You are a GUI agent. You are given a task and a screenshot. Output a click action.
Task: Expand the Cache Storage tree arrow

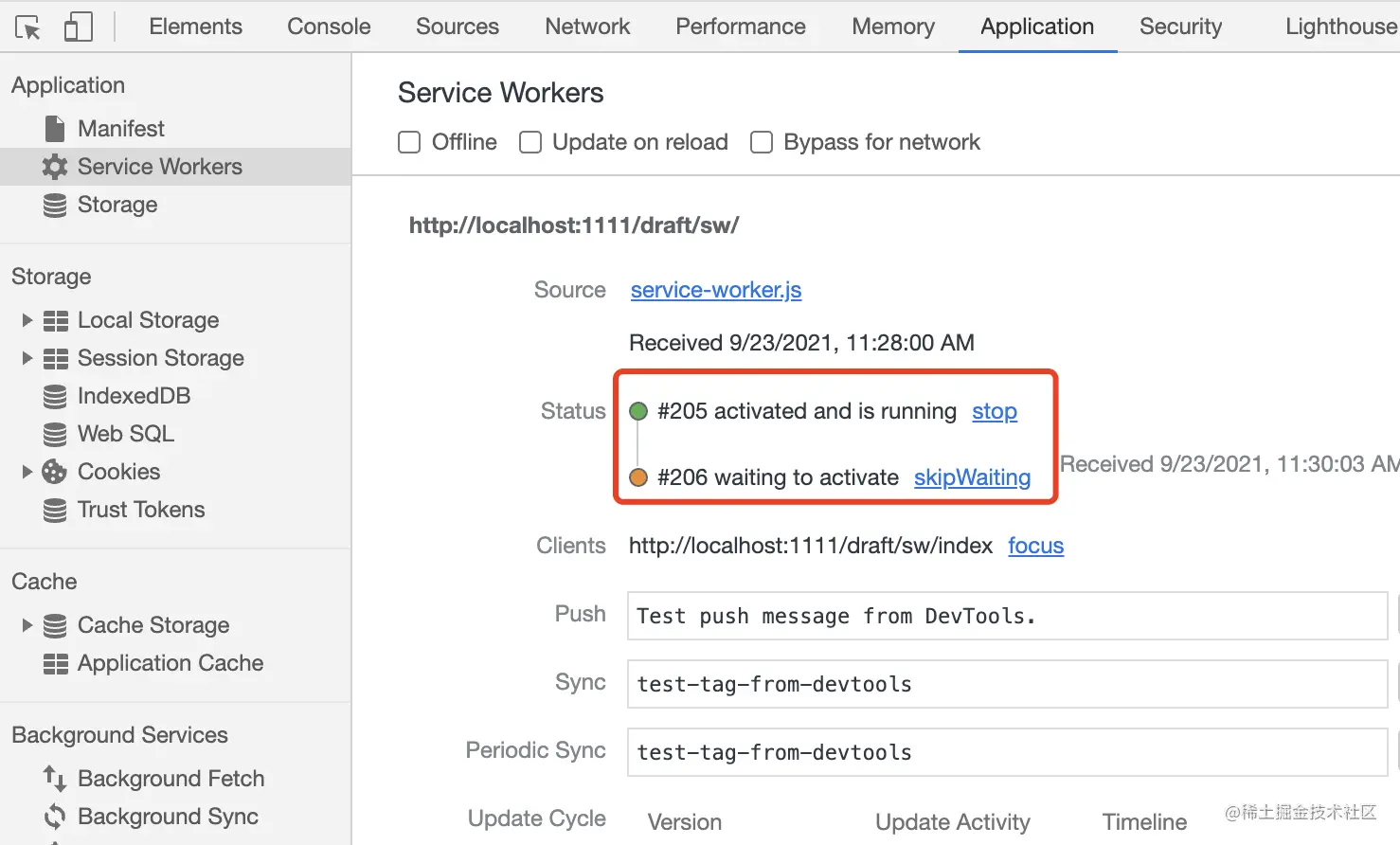pos(27,625)
